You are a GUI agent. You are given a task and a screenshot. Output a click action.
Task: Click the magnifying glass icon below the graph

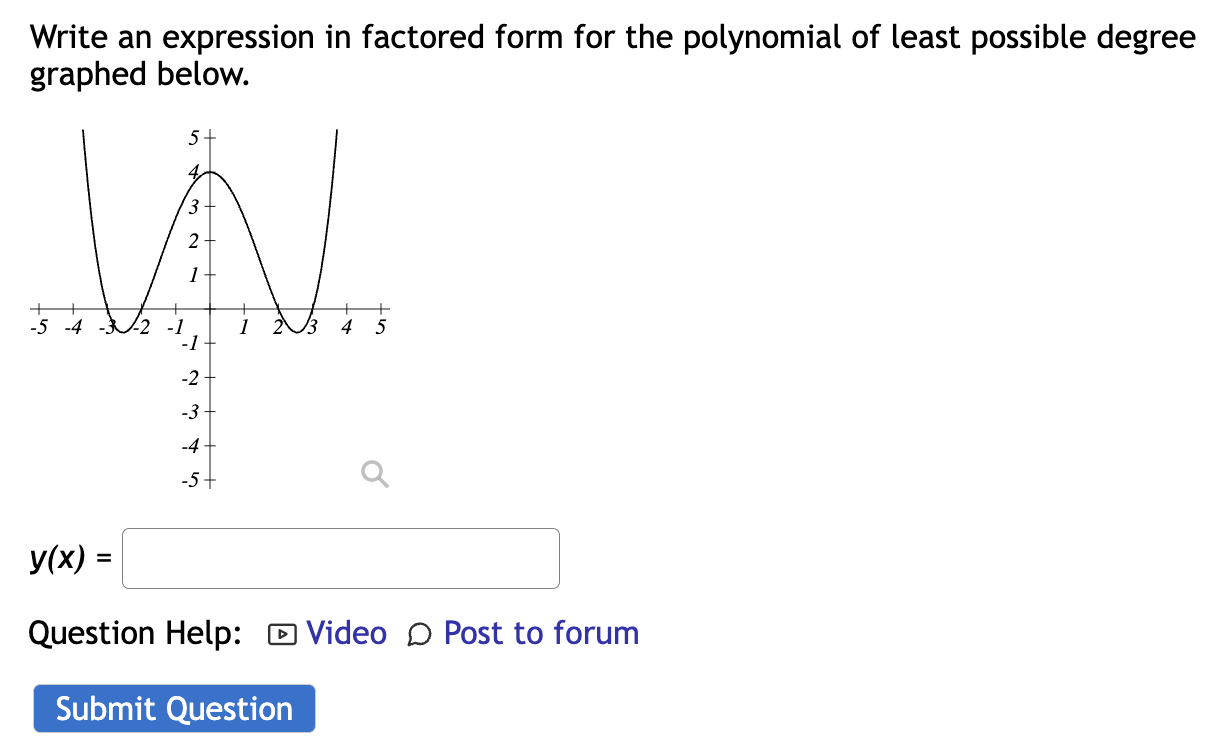tap(375, 474)
